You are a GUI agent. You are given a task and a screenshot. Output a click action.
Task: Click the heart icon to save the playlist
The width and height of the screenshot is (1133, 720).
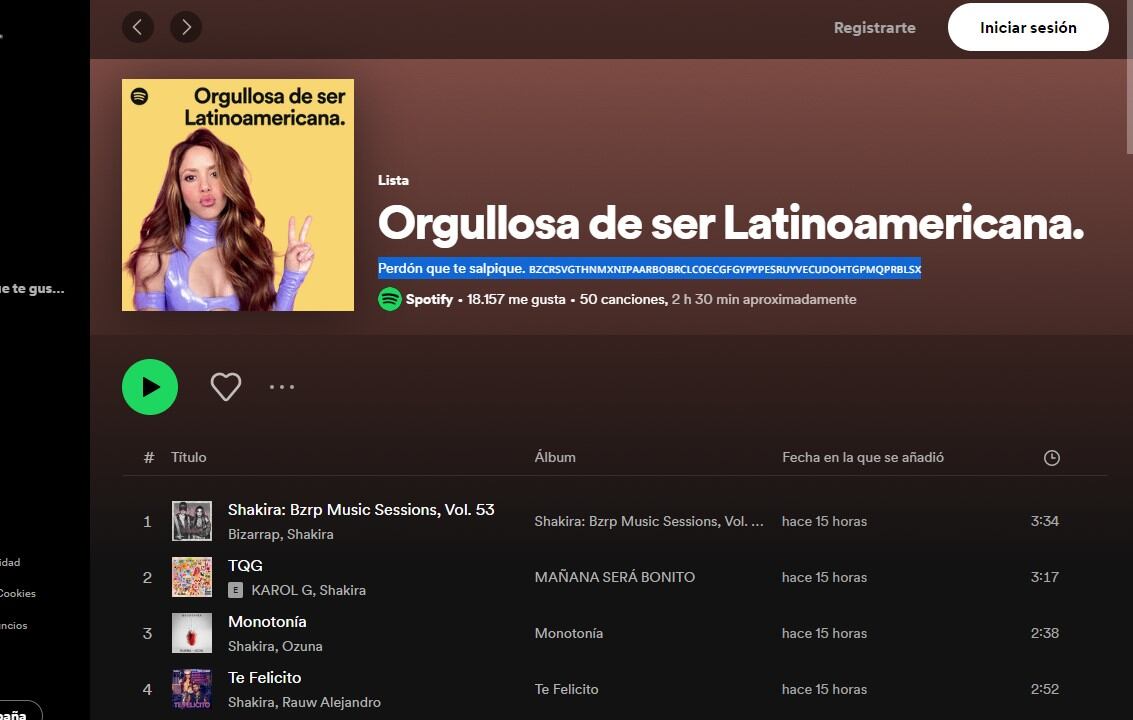pyautogui.click(x=225, y=387)
